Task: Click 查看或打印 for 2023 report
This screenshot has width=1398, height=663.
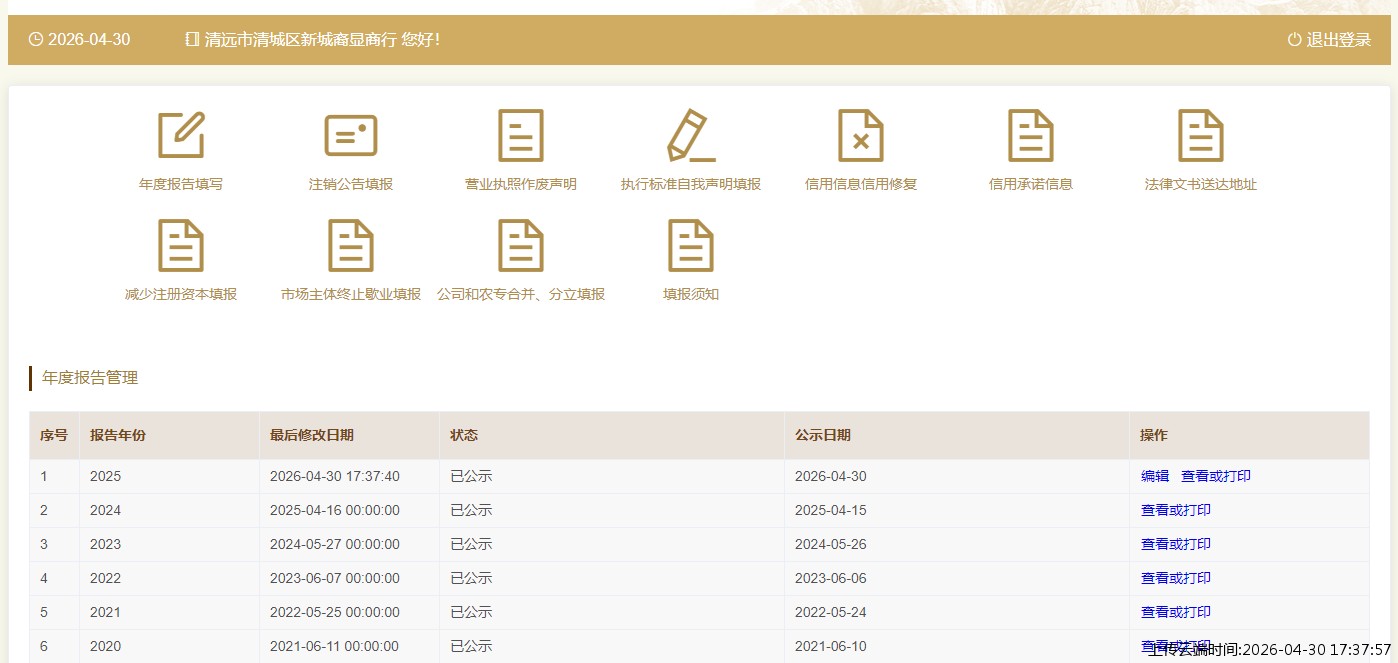Action: coord(1176,544)
